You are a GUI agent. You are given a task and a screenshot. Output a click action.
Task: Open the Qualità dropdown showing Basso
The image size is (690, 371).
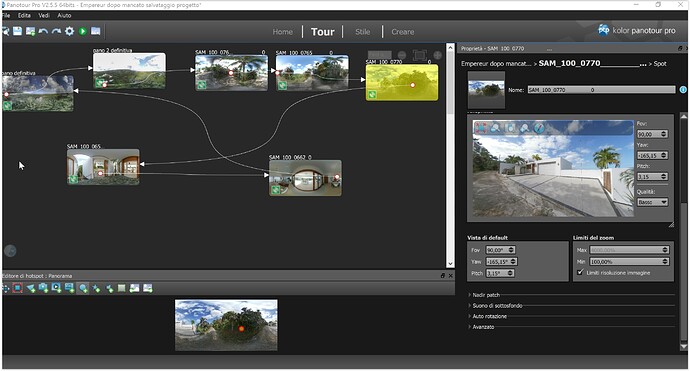pos(652,202)
